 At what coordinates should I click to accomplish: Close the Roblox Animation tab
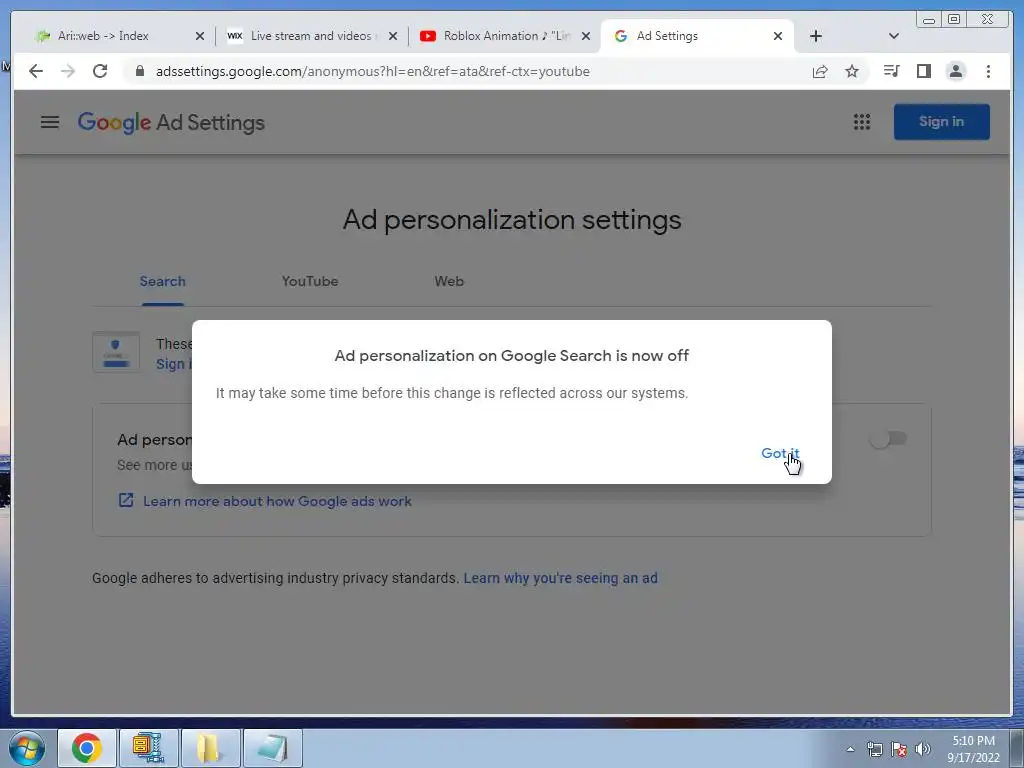click(x=586, y=36)
